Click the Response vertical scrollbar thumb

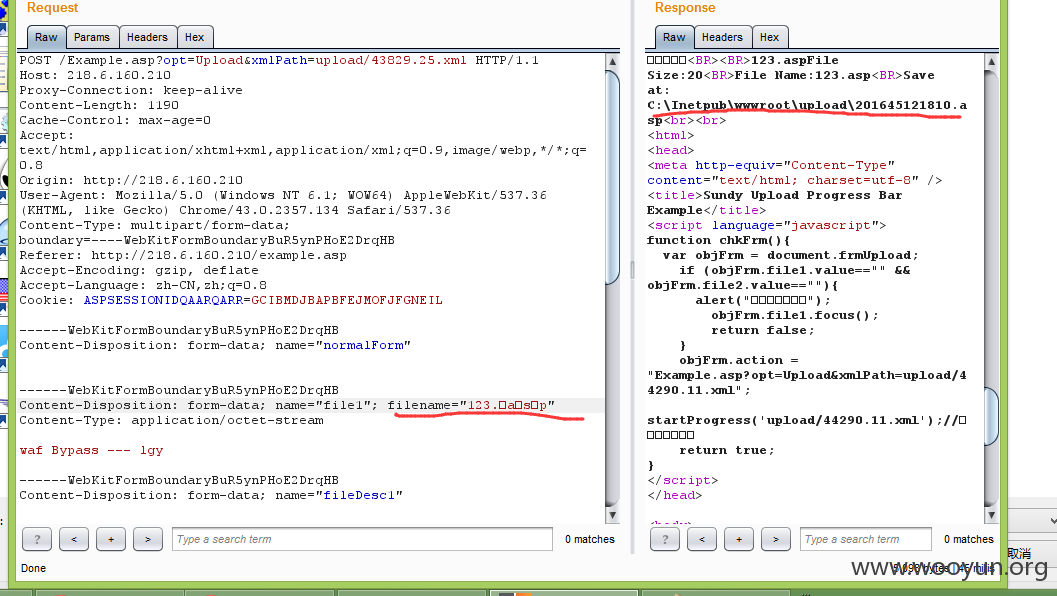click(x=991, y=416)
